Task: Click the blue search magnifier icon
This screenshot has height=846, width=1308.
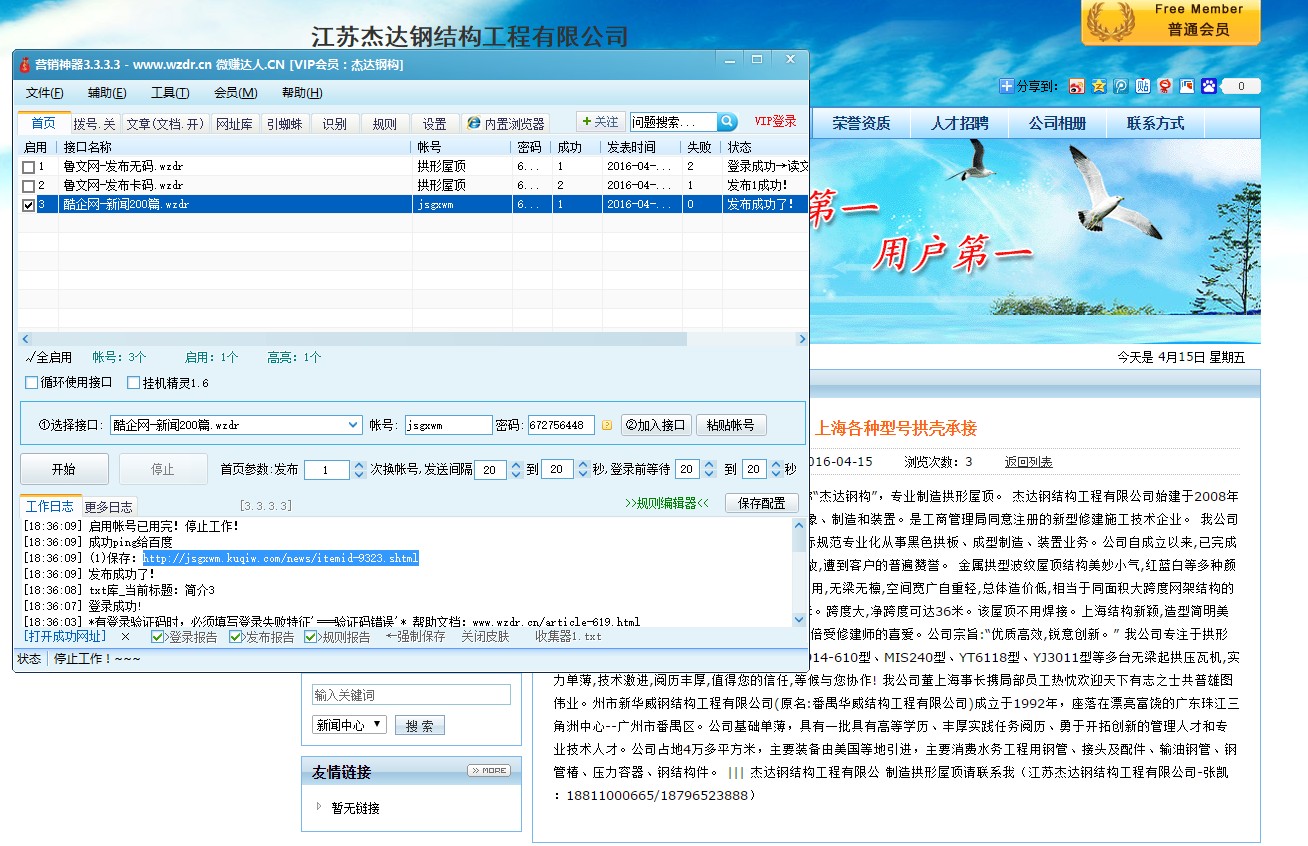Action: click(727, 122)
